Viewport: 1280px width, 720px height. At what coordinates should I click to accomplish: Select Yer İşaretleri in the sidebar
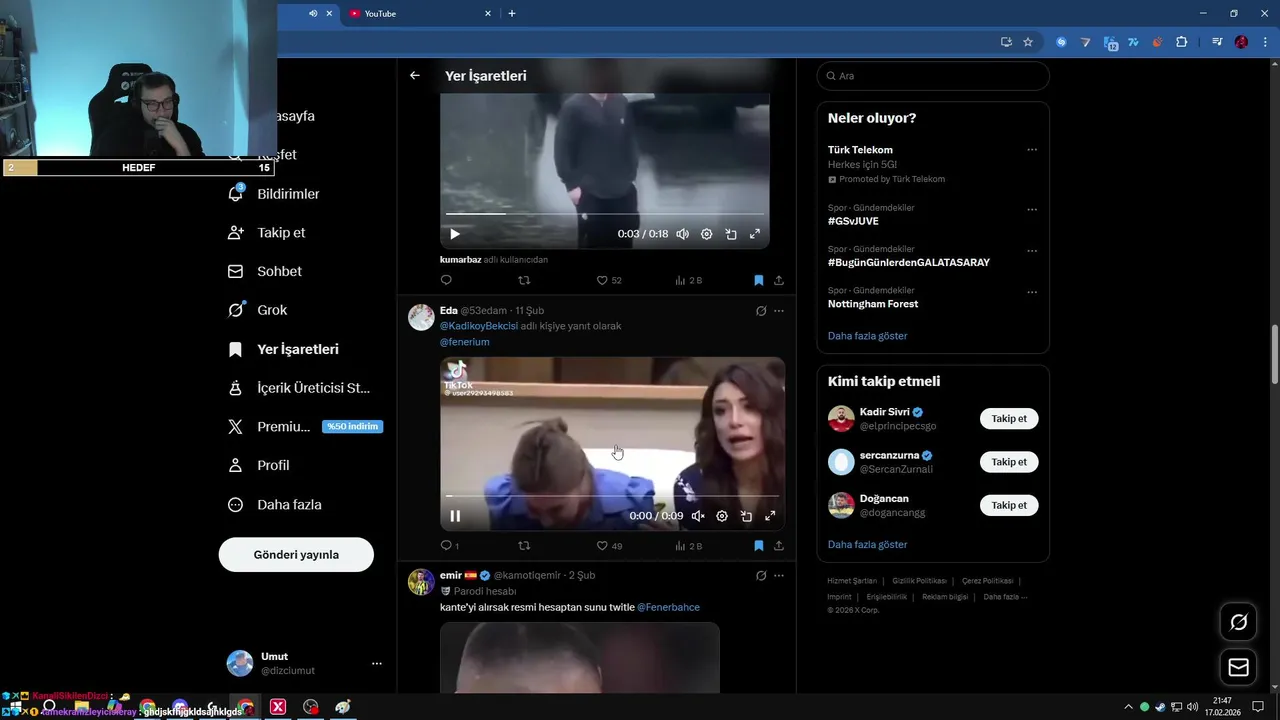[x=284, y=349]
